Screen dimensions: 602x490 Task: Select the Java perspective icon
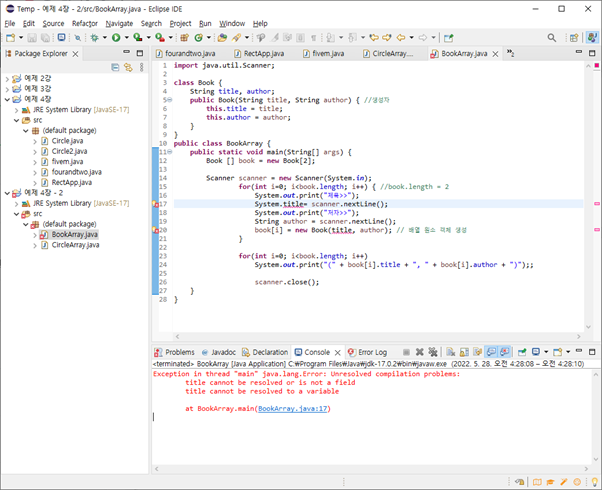[x=592, y=37]
